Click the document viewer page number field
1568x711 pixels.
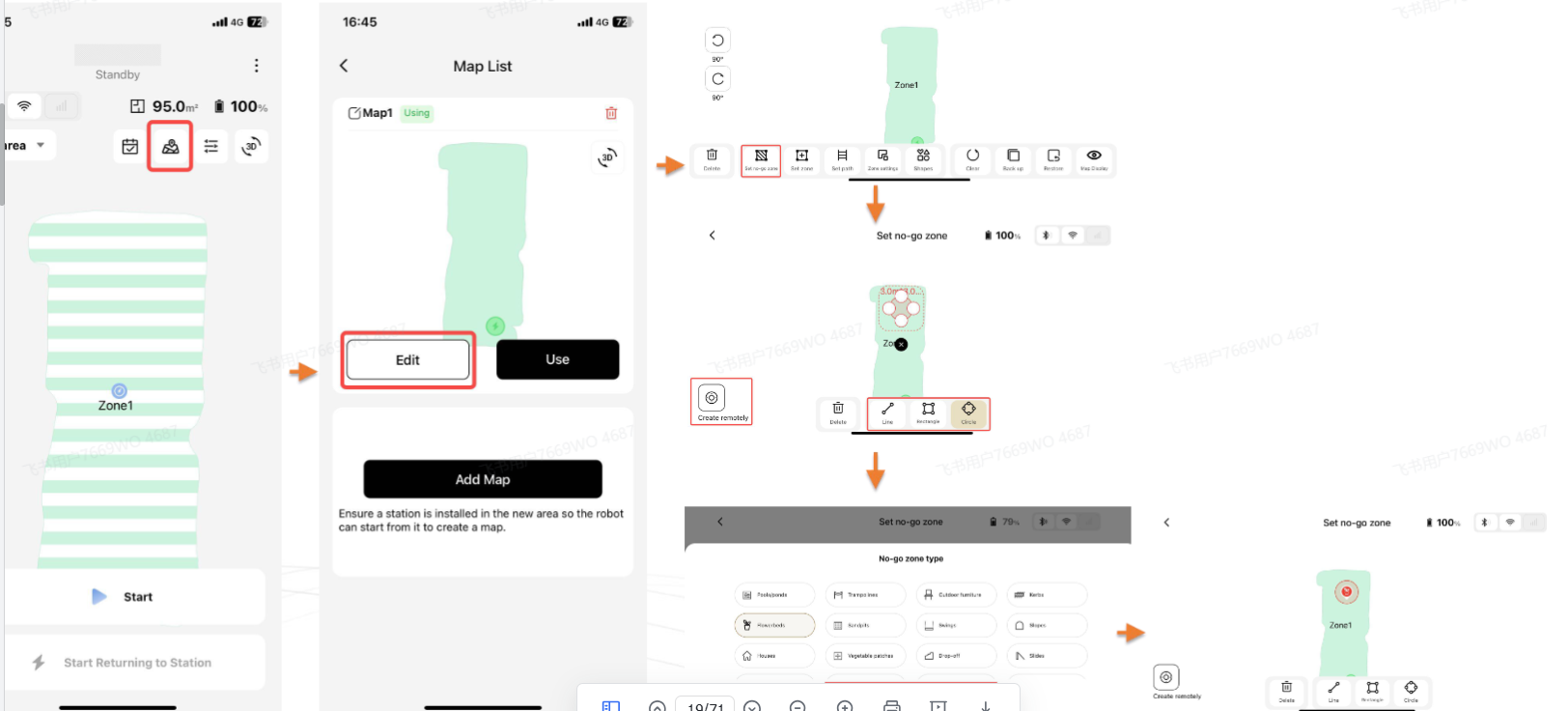tap(705, 706)
